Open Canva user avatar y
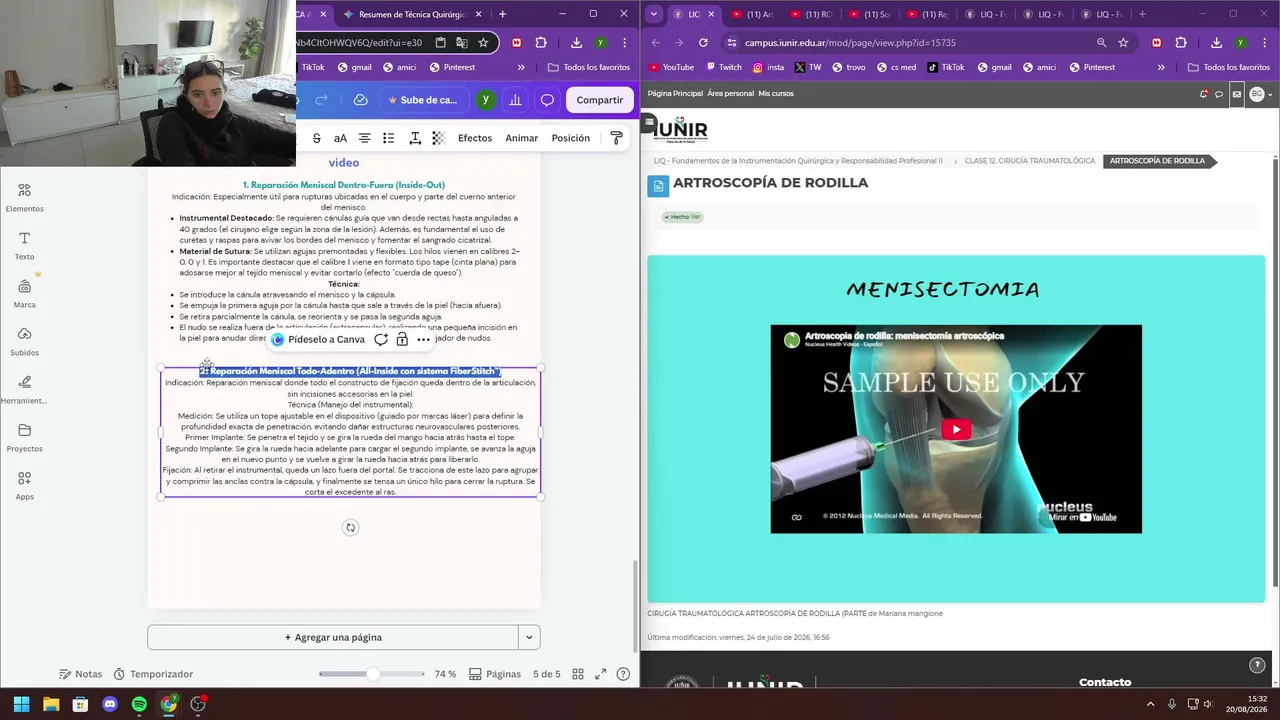The width and height of the screenshot is (1280, 720). pos(485,100)
